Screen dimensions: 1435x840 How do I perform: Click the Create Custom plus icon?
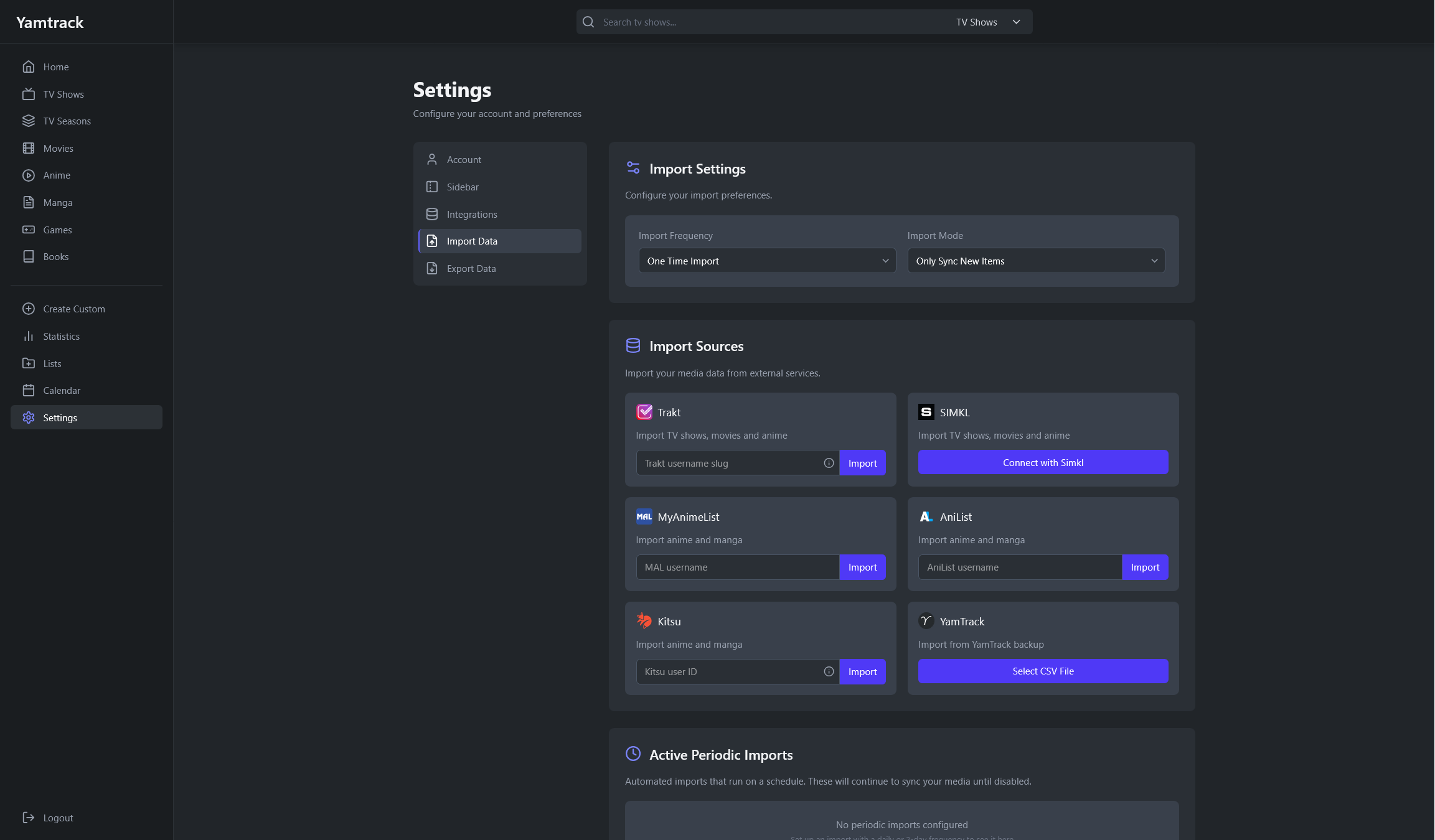click(x=29, y=309)
